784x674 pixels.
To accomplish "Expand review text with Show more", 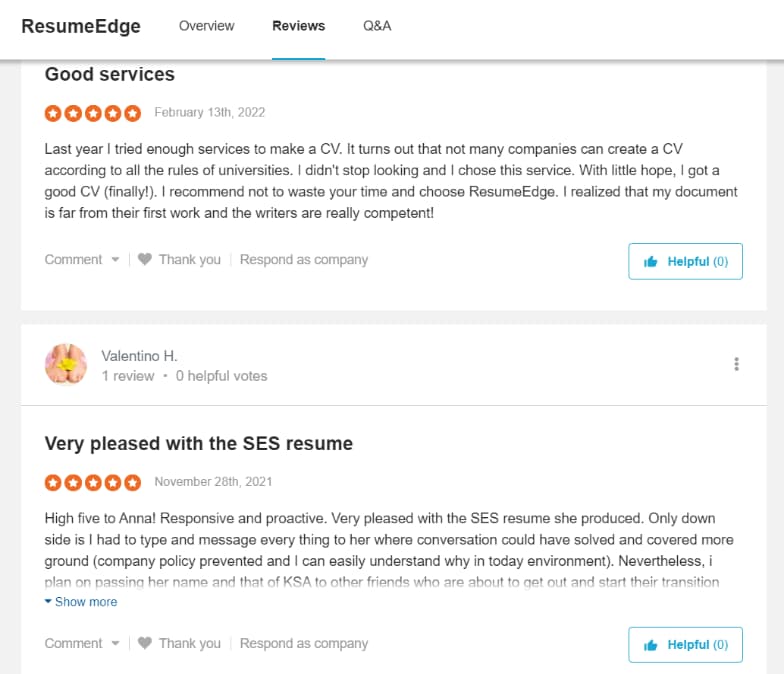I will (81, 602).
